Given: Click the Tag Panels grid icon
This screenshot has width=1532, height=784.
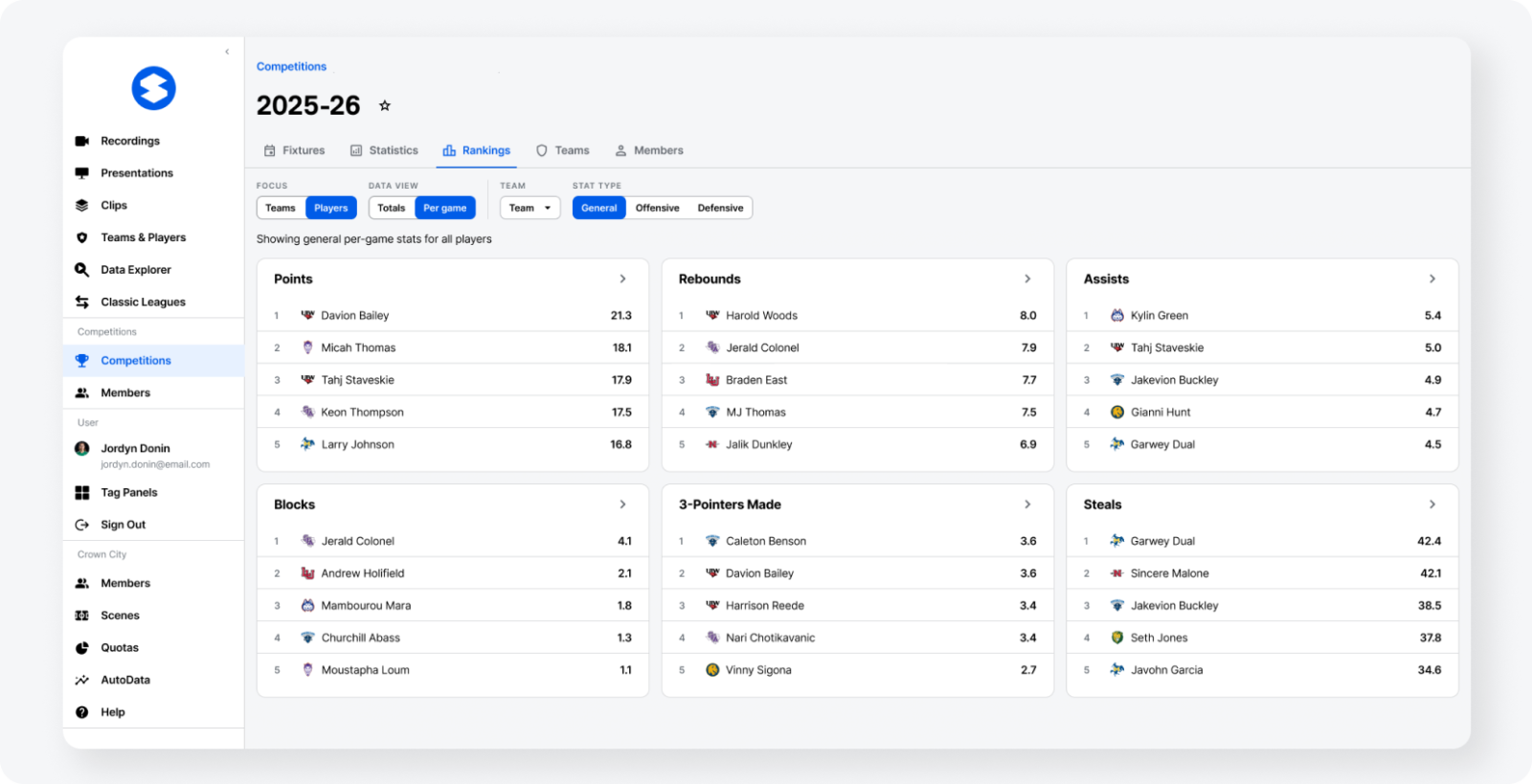Looking at the screenshot, I should click(82, 492).
